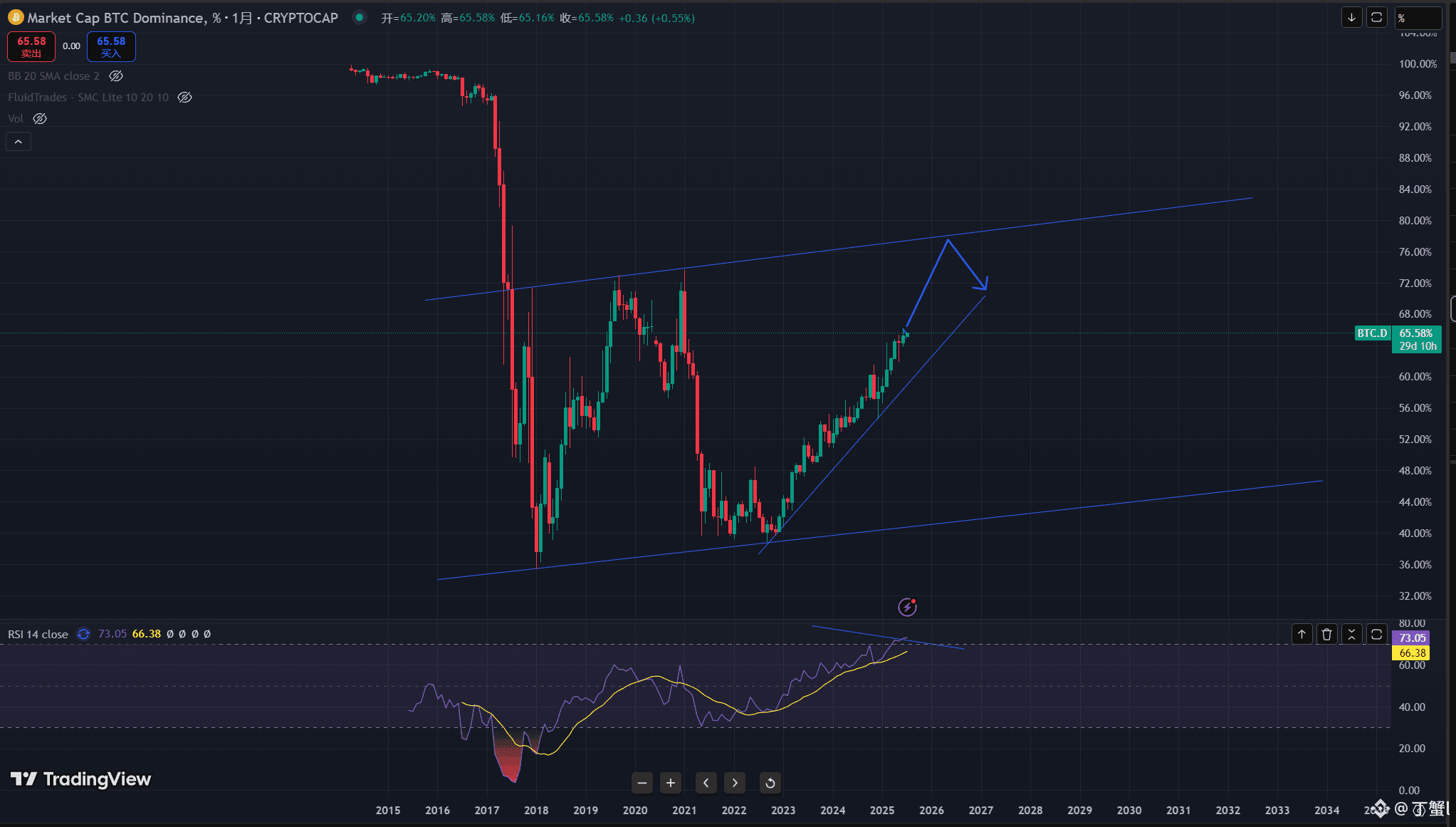Click the Bitcoin symbol logo icon
The image size is (1456, 827).
(16, 18)
